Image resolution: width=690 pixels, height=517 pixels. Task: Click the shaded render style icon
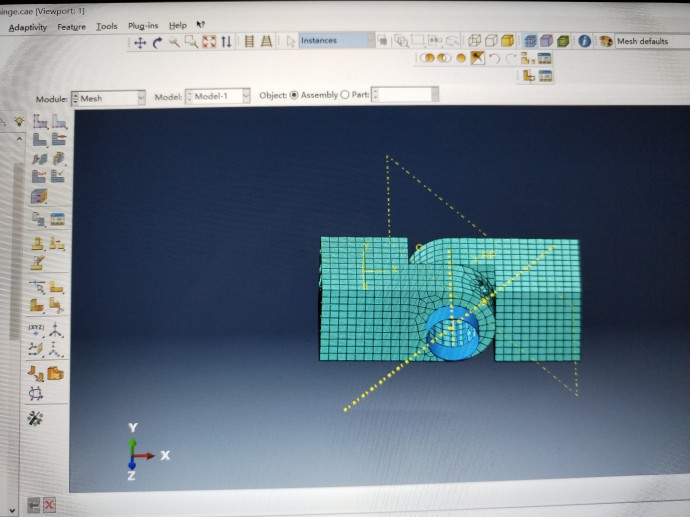click(x=508, y=41)
